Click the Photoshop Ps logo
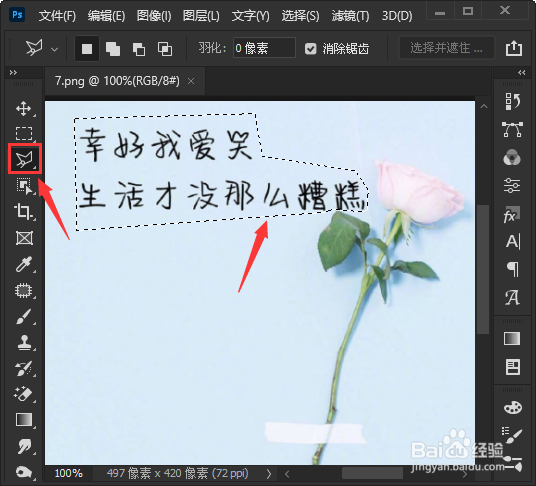The width and height of the screenshot is (536, 486). 17,15
